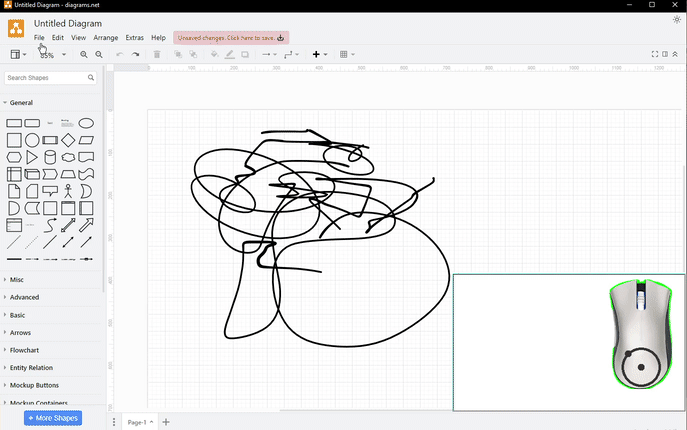
Task: Click the shadow toolbar icon
Action: tap(245, 54)
